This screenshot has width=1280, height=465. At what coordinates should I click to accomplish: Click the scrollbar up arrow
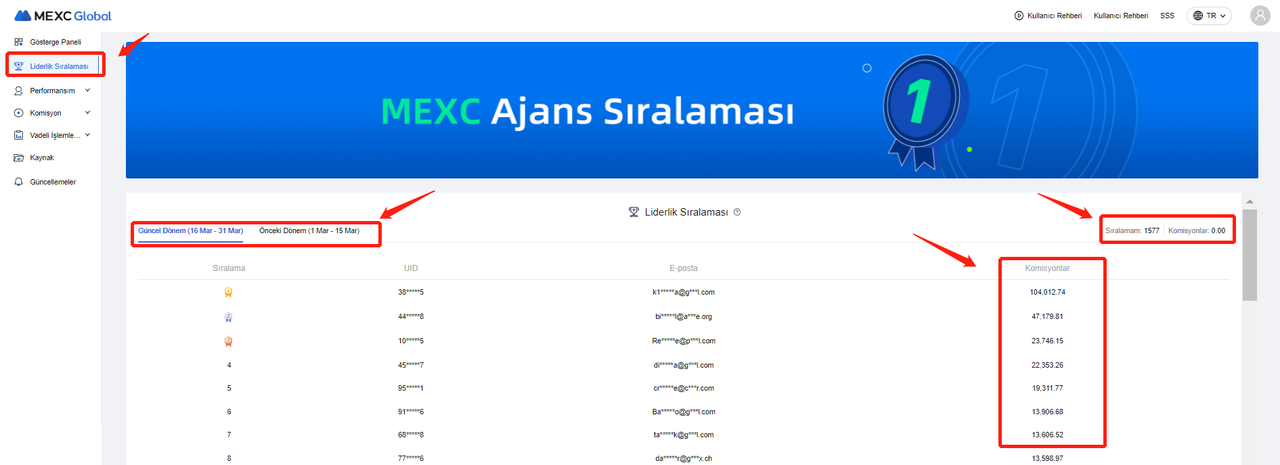point(1249,202)
